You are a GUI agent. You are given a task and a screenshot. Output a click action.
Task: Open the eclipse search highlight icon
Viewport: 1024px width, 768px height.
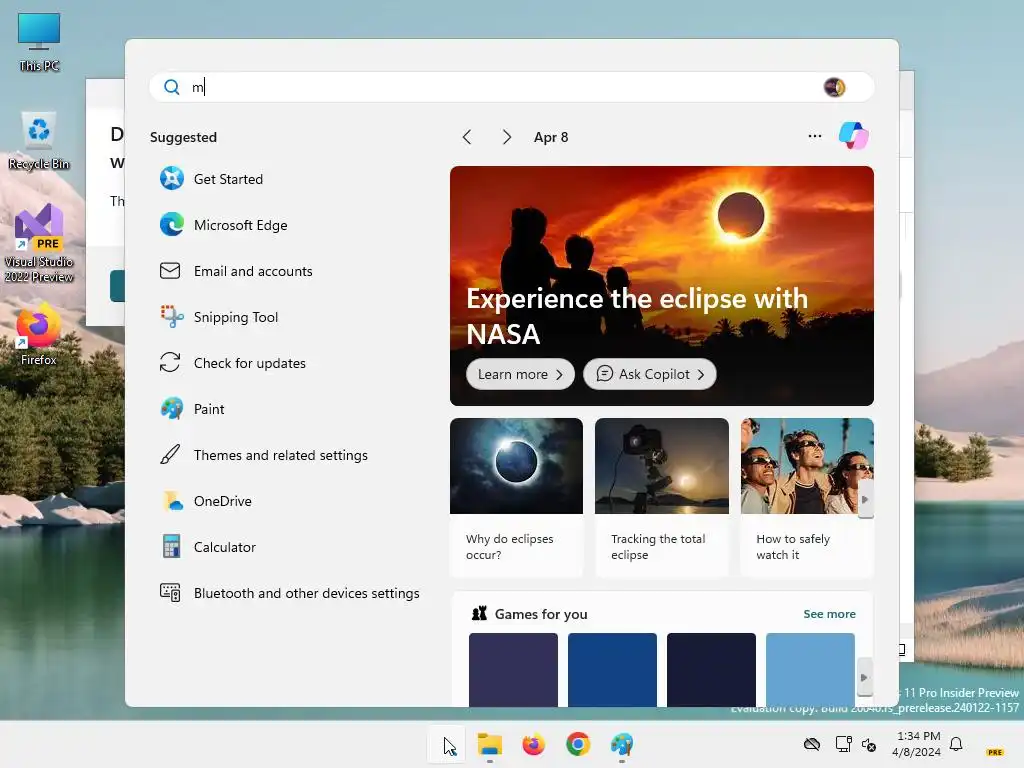tap(835, 87)
